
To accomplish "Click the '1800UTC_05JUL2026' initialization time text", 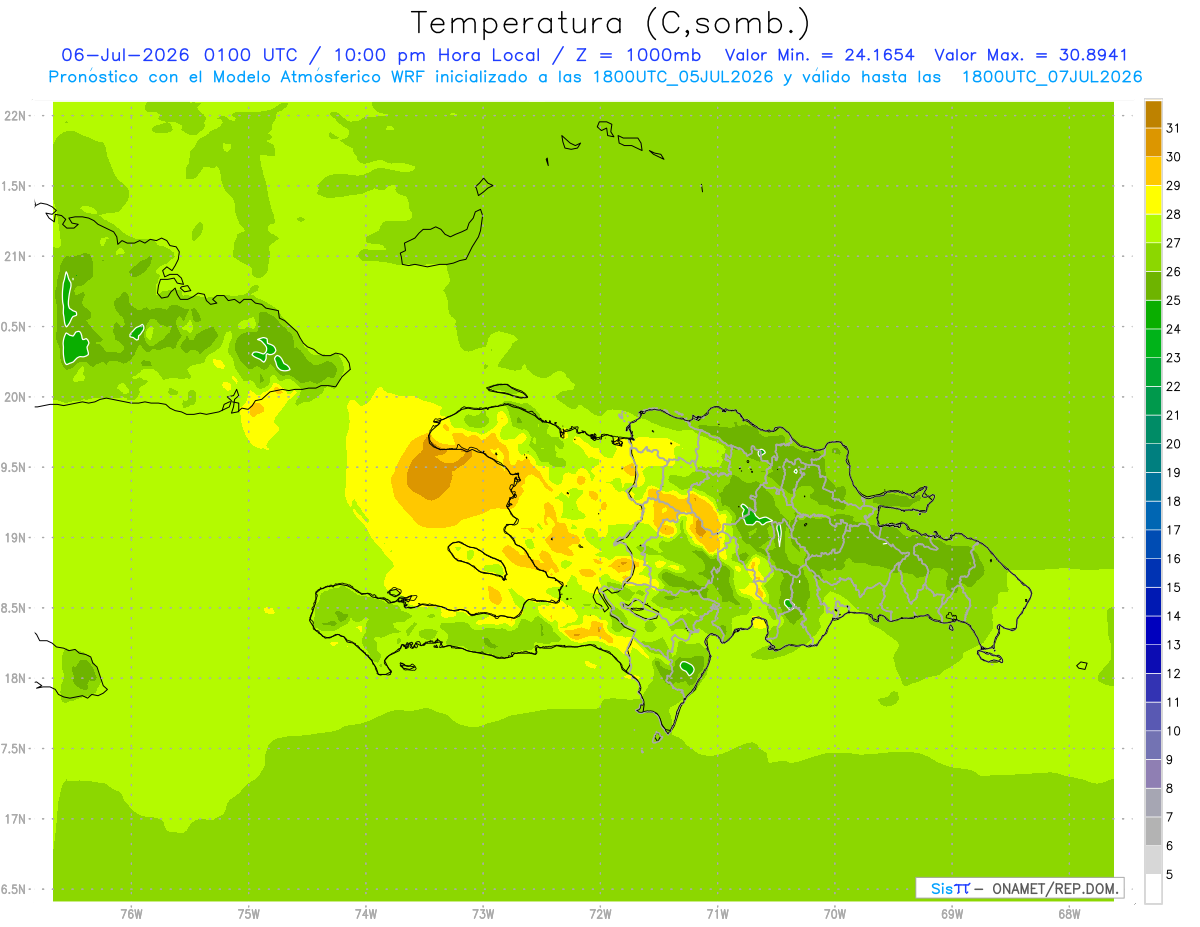I will 683,77.
